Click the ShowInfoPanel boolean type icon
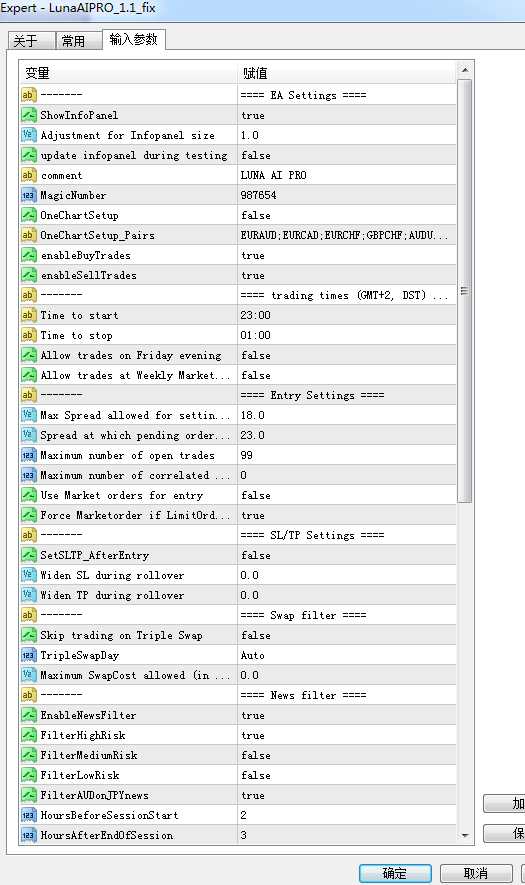 pos(28,115)
